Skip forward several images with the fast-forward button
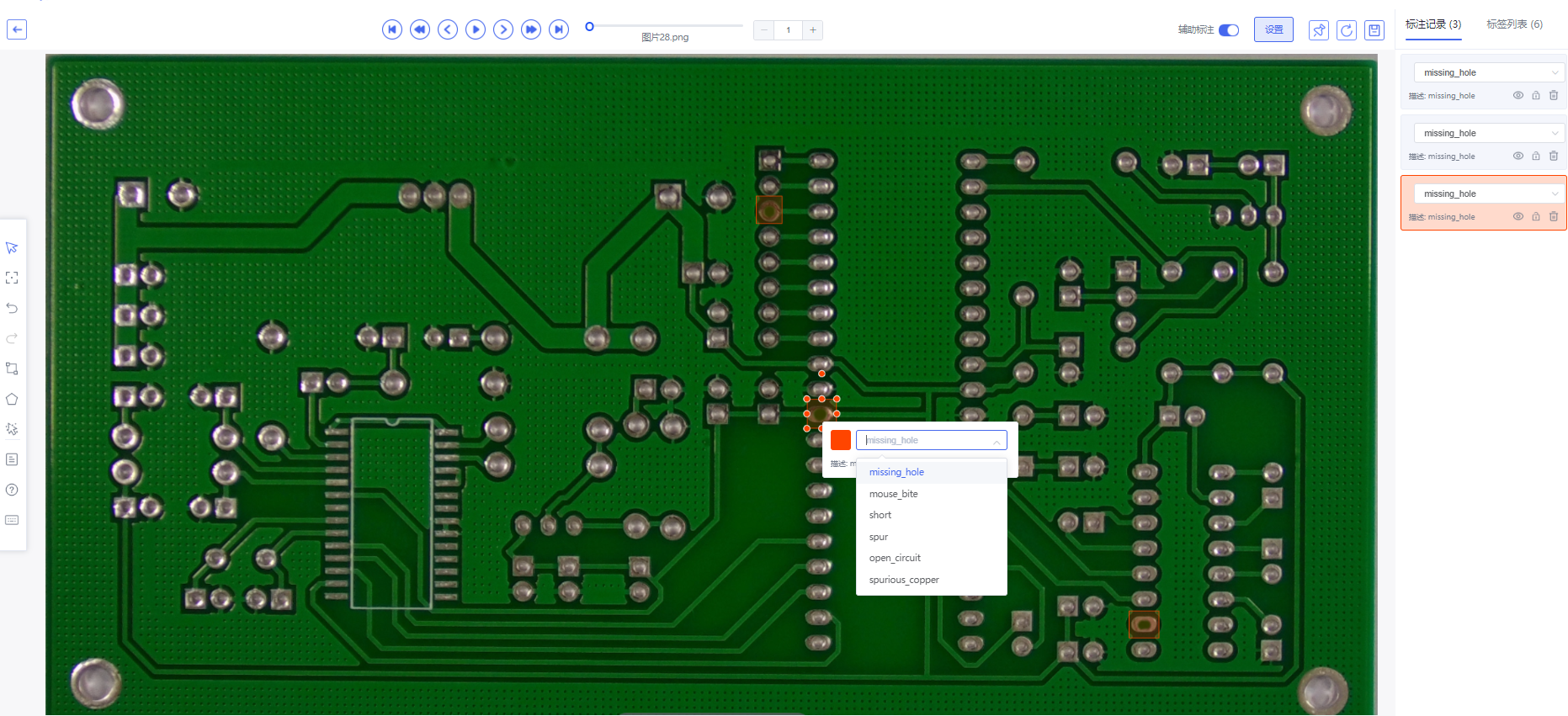The height and width of the screenshot is (716, 1568). tap(531, 29)
